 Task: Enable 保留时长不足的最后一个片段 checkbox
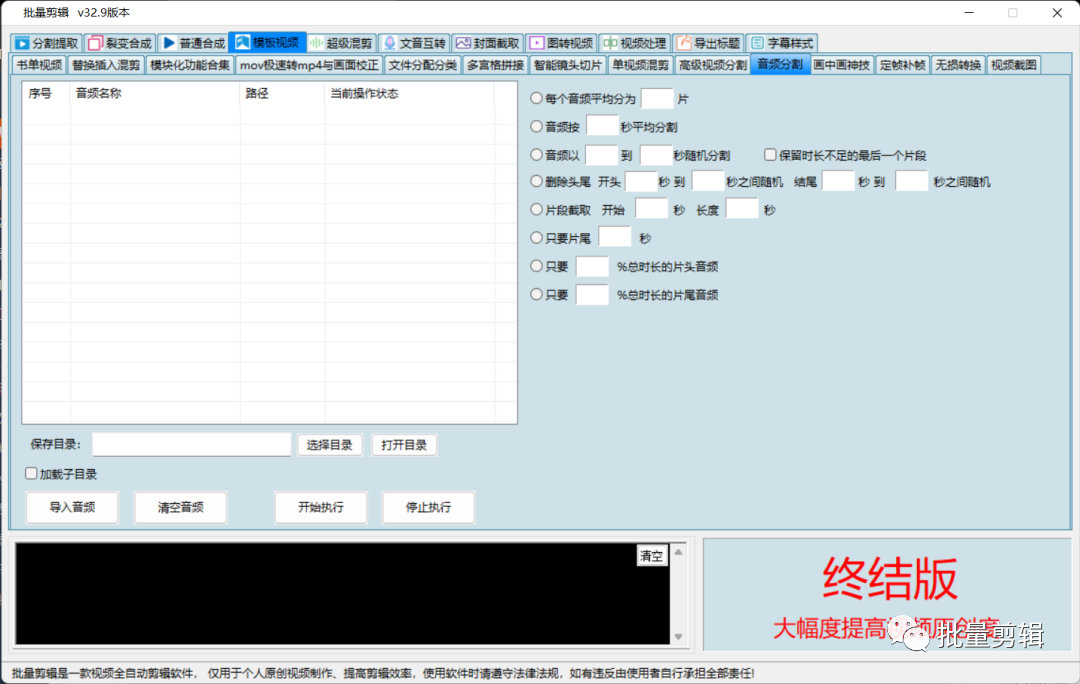[x=770, y=155]
